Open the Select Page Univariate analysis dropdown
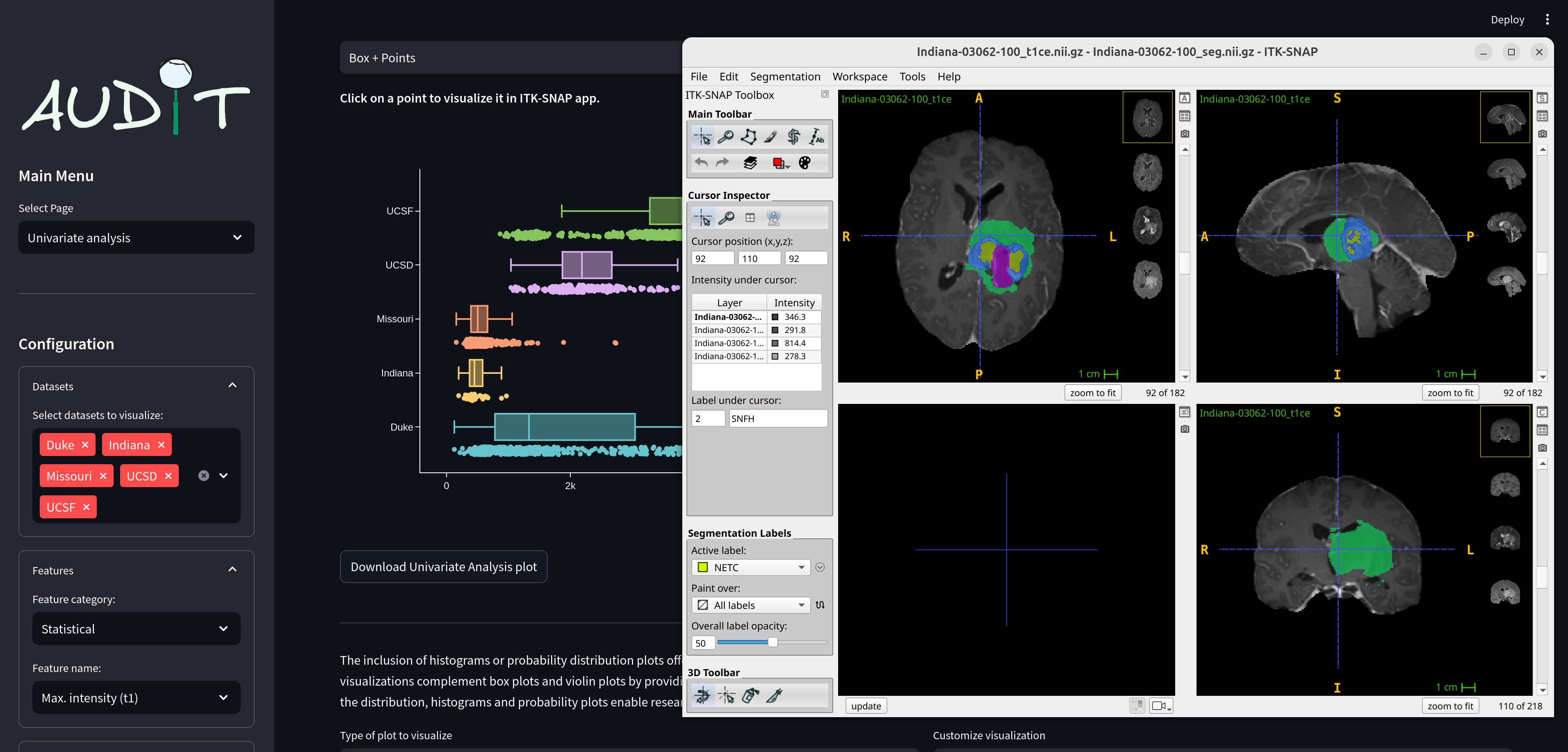The image size is (1568, 752). pos(136,237)
